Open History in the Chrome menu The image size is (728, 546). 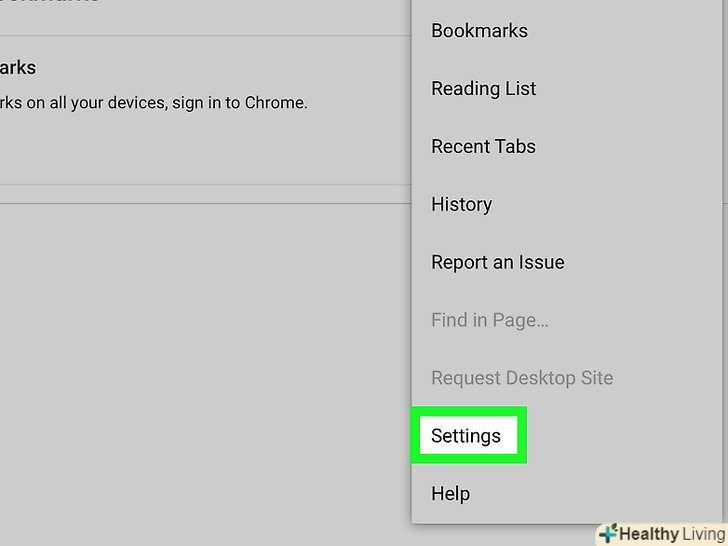tap(461, 205)
